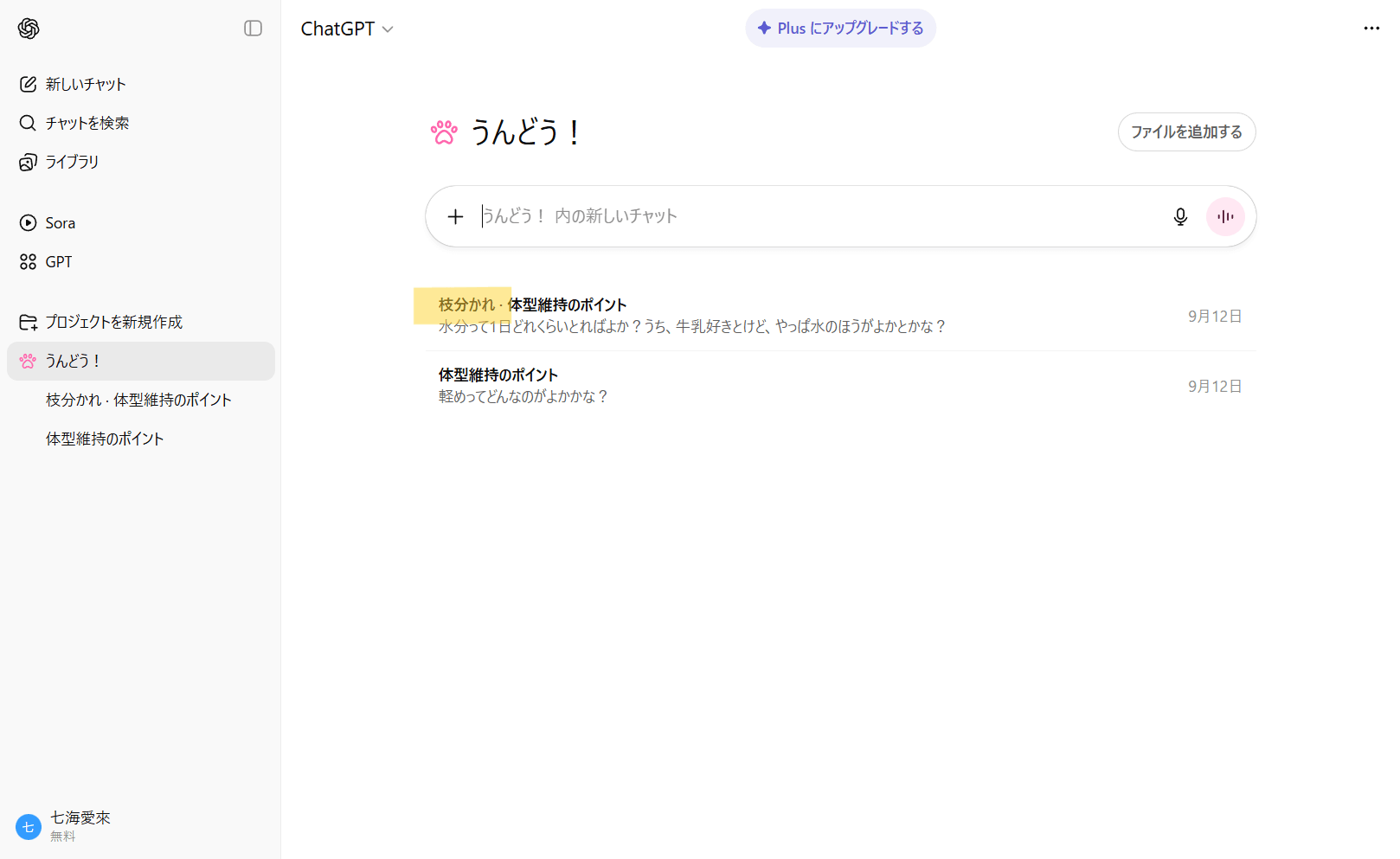Start voice mode with waveform button
Viewport: 1400px width, 859px height.
pyautogui.click(x=1225, y=216)
